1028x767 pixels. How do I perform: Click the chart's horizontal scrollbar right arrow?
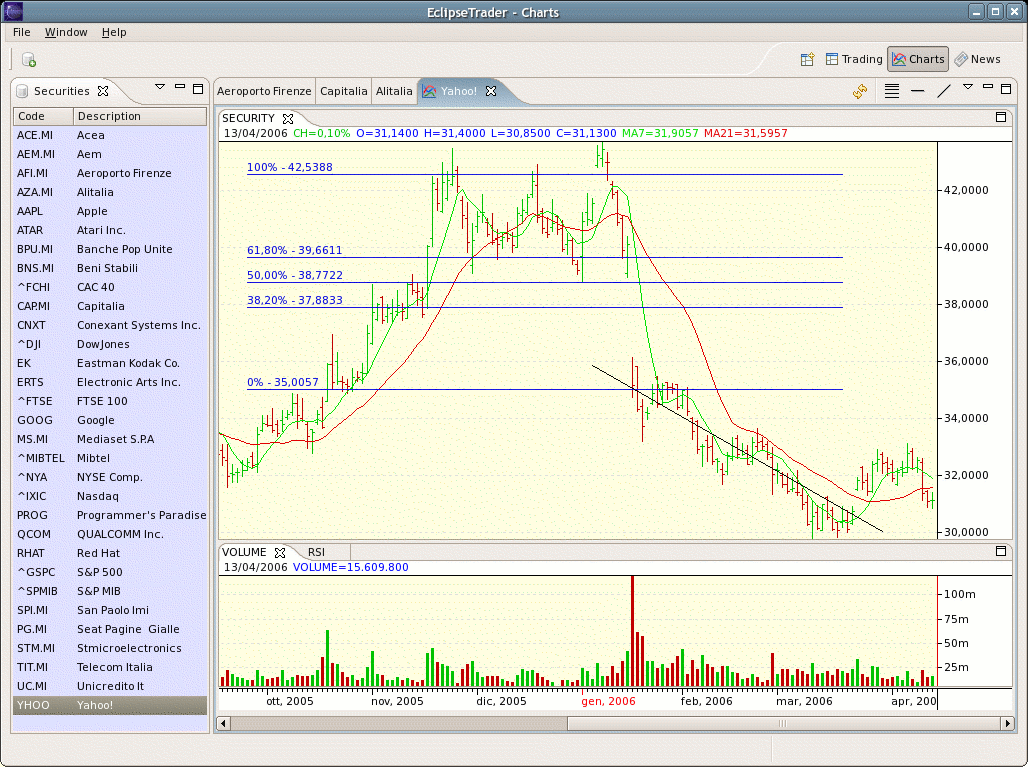coord(1008,723)
